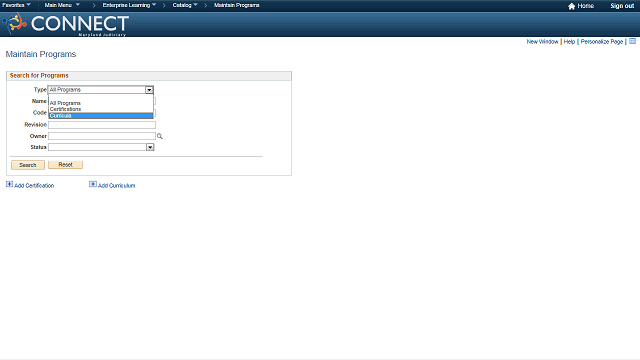Click the Home house icon
Screen dimensions: 640x360
click(571, 6)
